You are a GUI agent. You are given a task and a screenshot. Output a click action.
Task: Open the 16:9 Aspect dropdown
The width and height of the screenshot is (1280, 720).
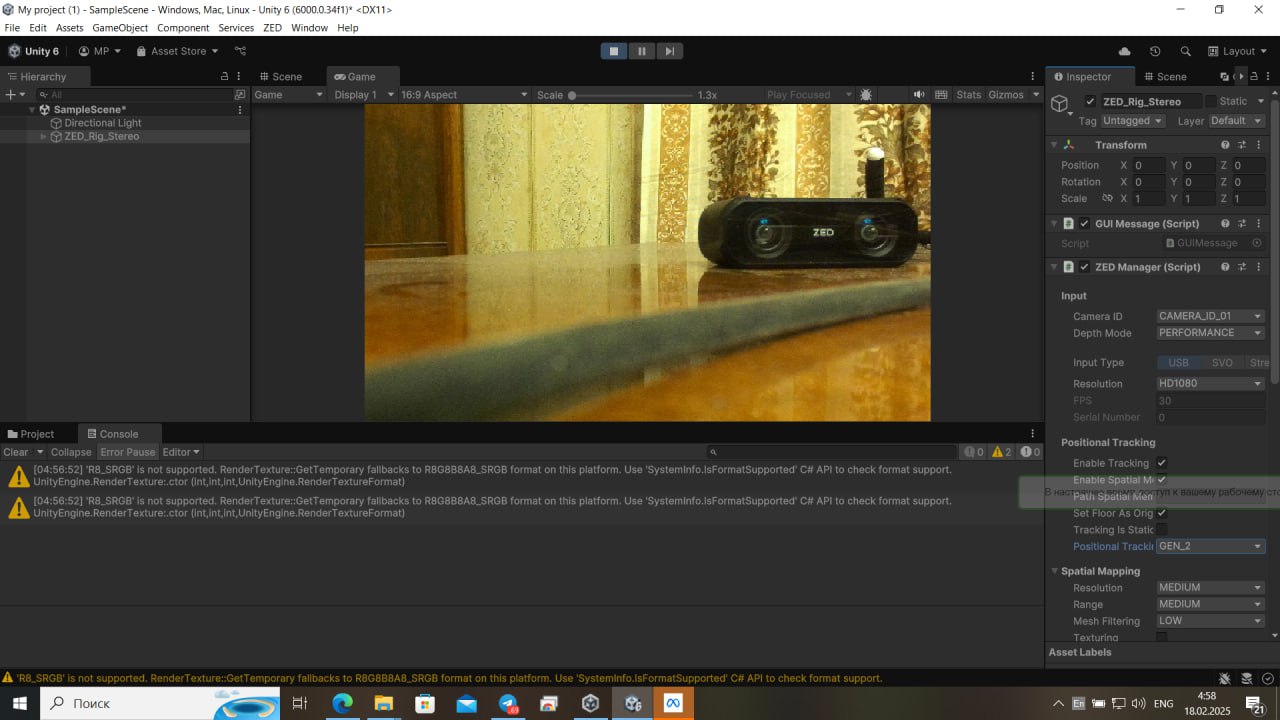(x=463, y=95)
